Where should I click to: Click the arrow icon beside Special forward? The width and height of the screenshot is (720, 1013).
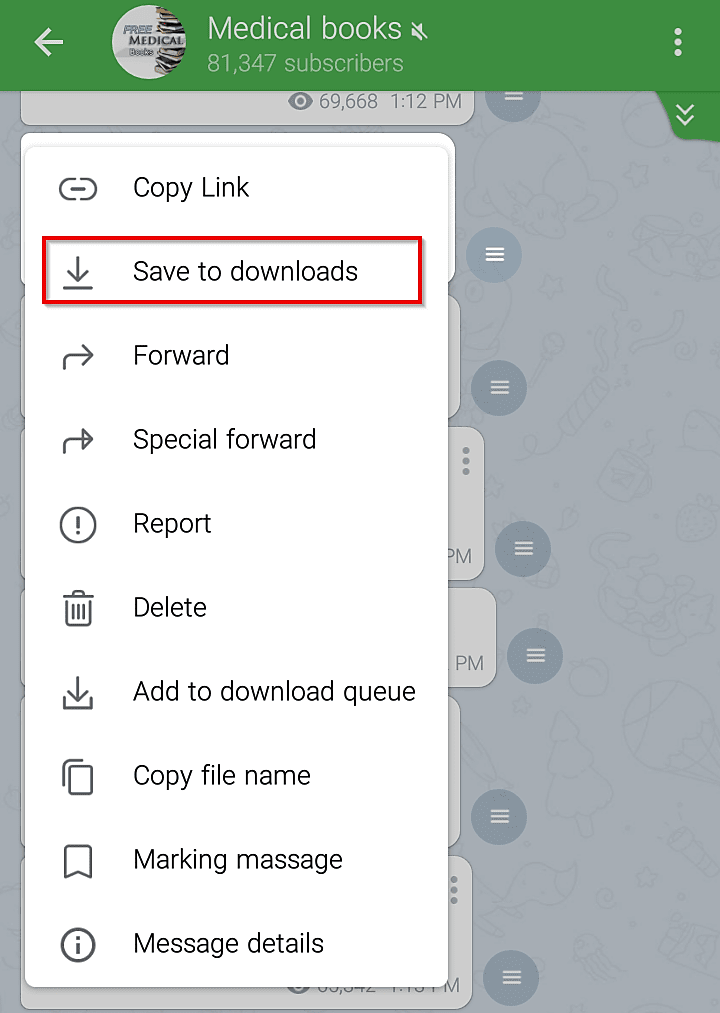click(78, 441)
